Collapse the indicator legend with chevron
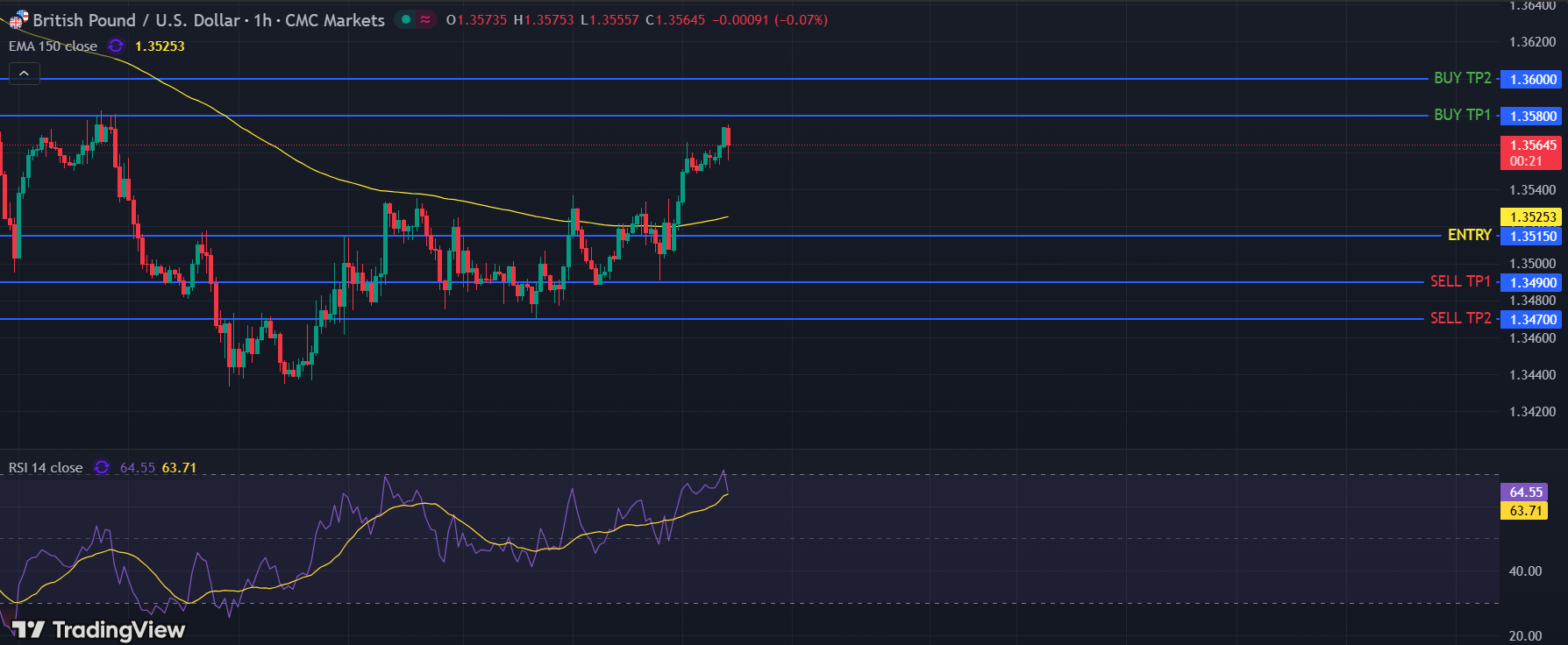Image resolution: width=1568 pixels, height=645 pixels. (24, 74)
